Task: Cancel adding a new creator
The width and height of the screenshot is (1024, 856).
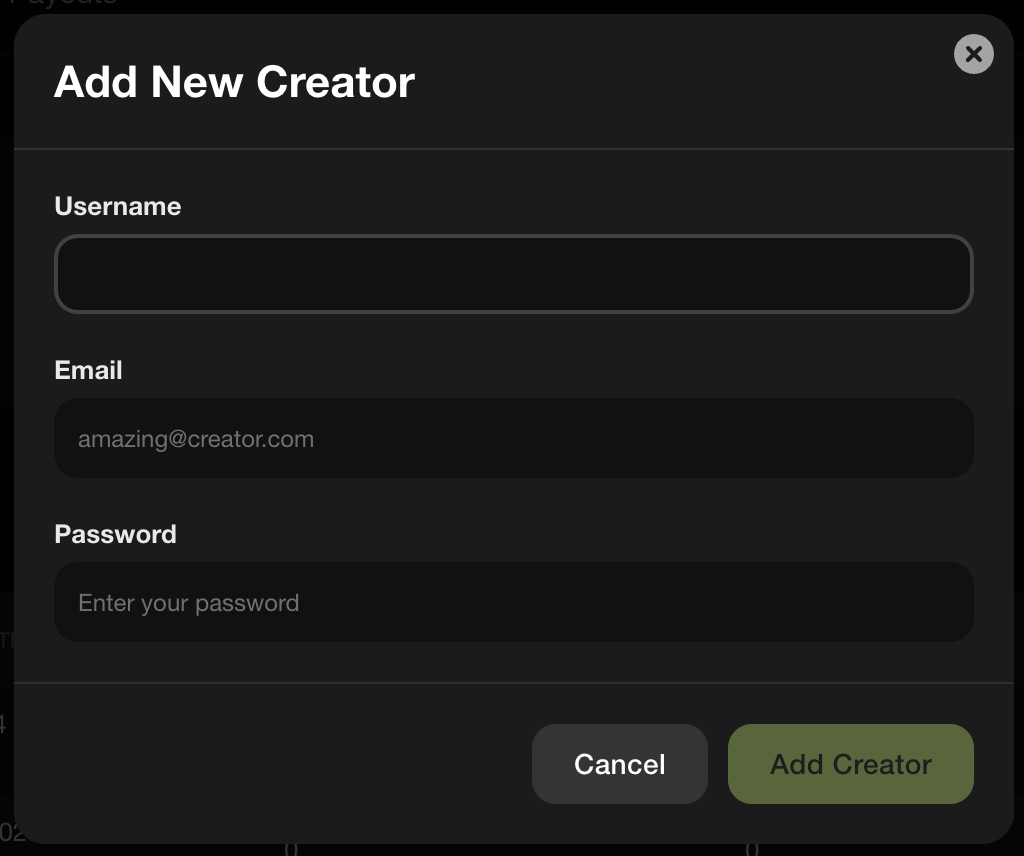Action: coord(620,764)
